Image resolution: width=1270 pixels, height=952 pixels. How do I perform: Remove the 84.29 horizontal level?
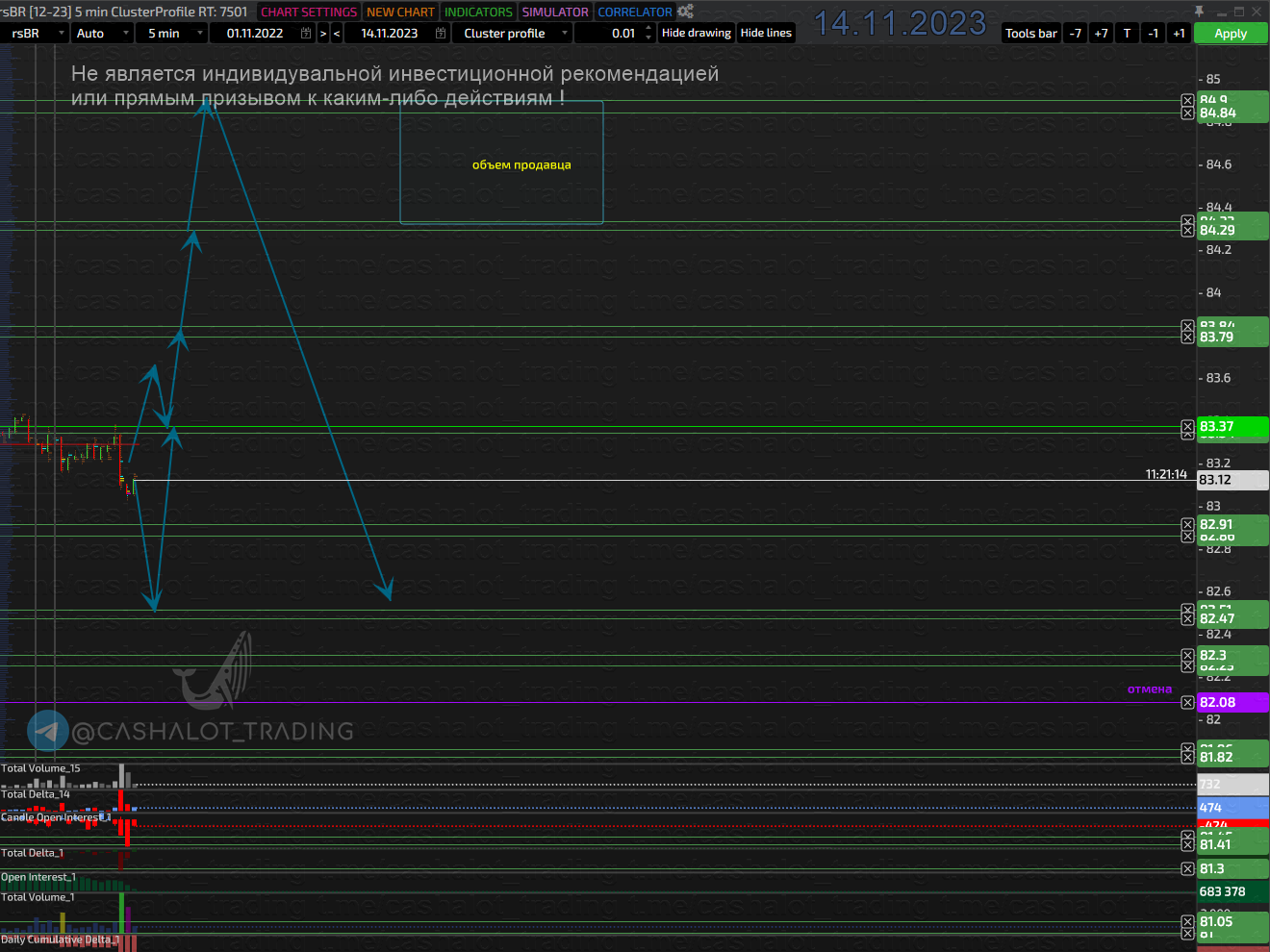click(1187, 230)
